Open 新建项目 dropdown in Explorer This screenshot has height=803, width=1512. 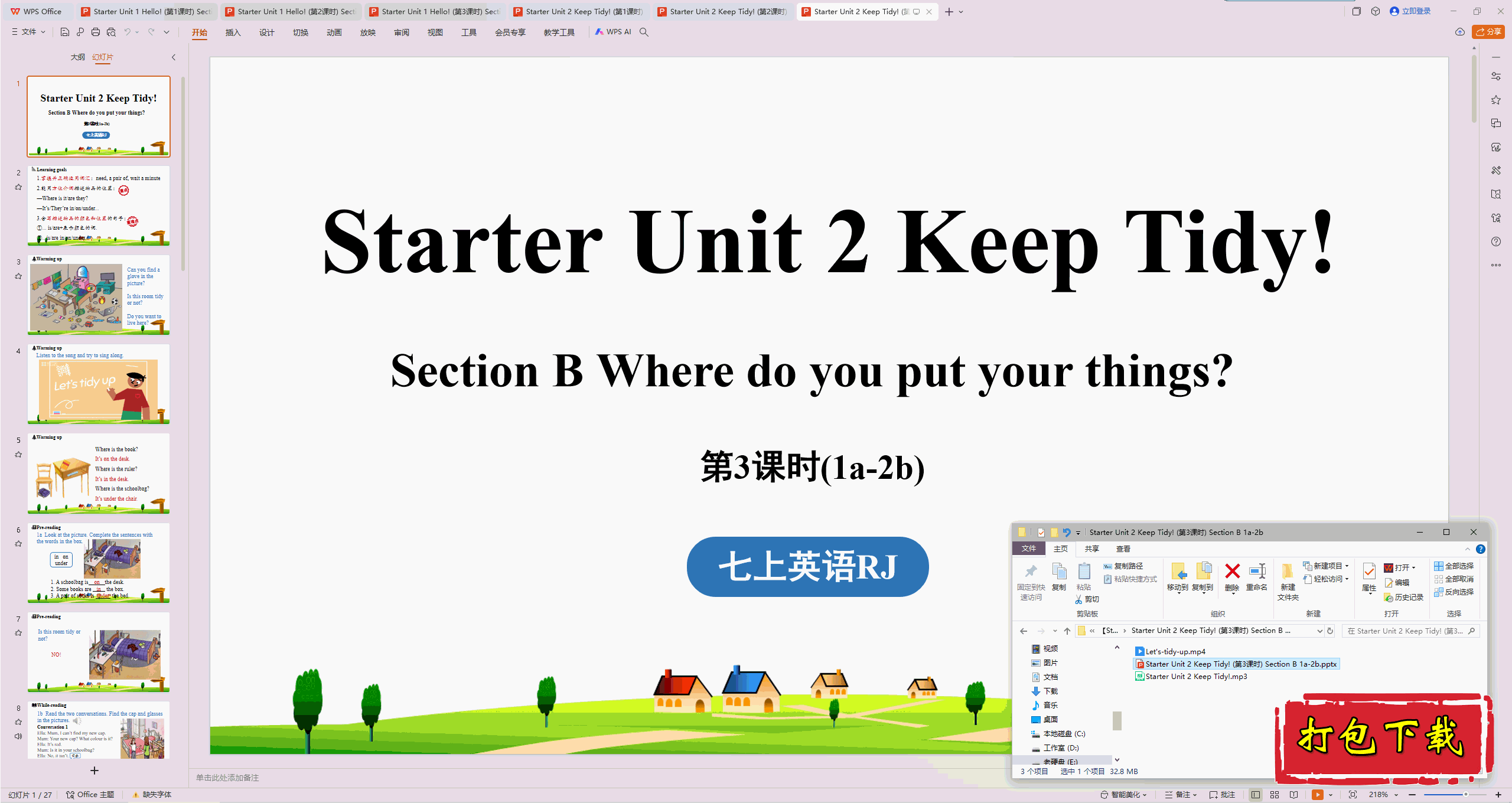(1327, 566)
